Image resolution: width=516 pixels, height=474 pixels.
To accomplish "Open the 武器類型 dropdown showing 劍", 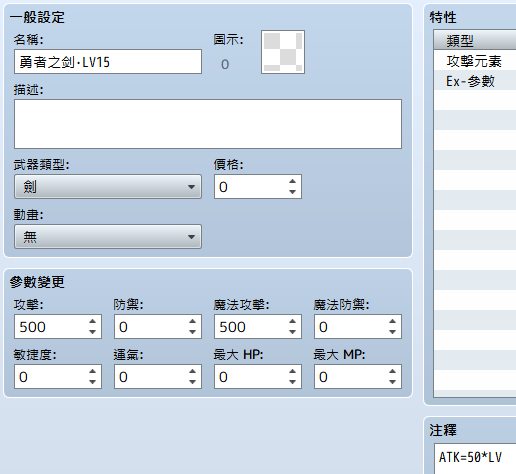I will [x=108, y=187].
